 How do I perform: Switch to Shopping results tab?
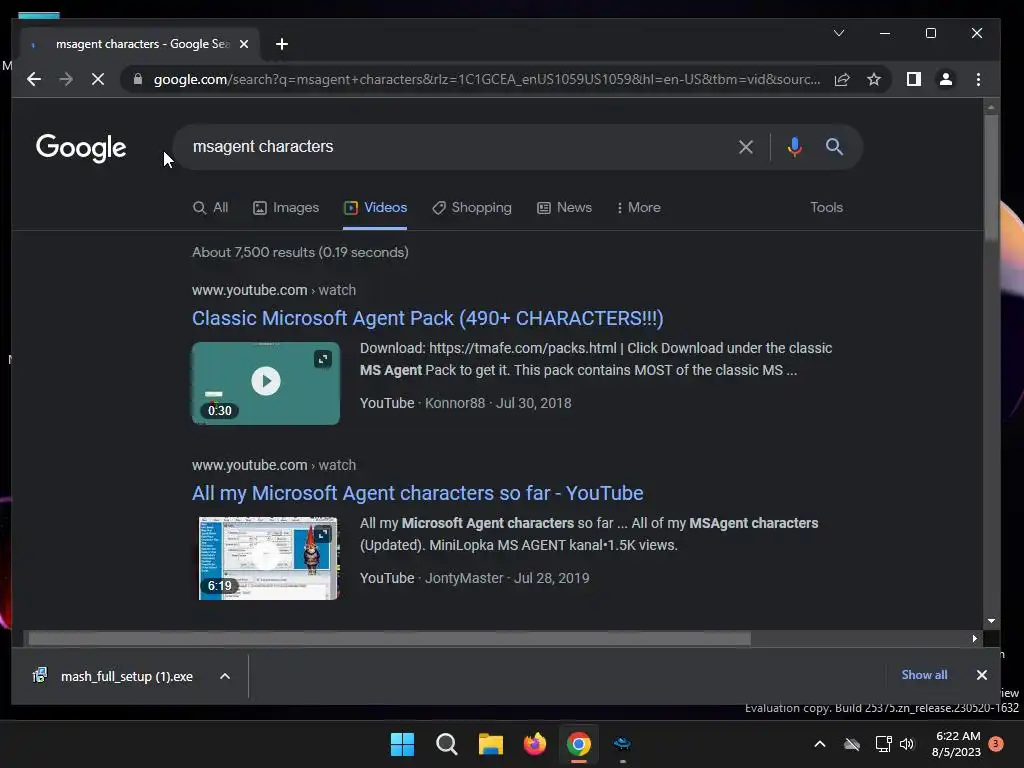[x=472, y=208]
